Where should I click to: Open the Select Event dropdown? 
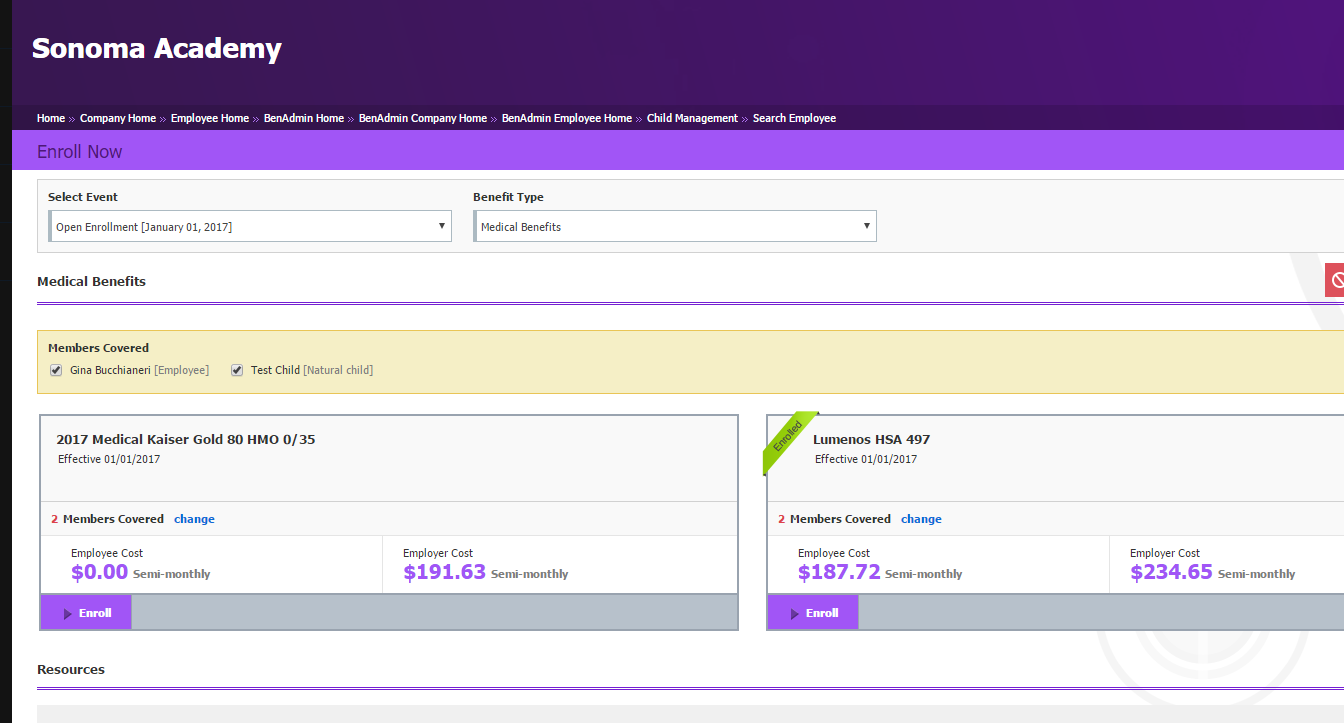[x=250, y=227]
